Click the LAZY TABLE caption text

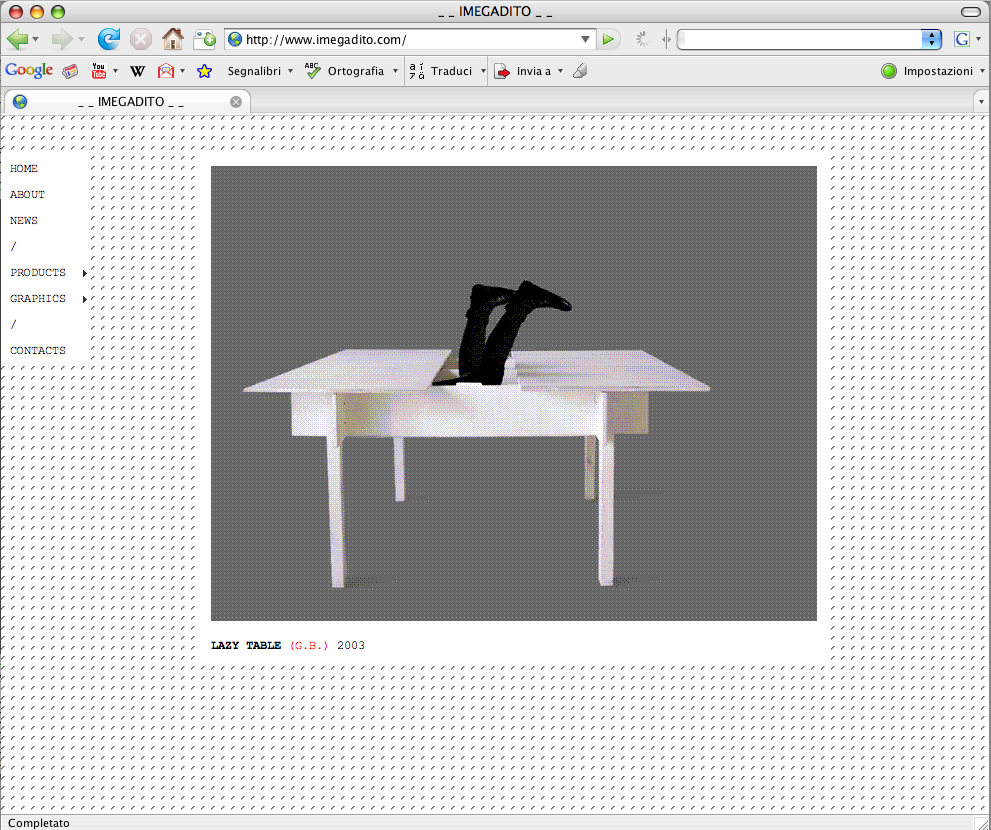point(246,645)
